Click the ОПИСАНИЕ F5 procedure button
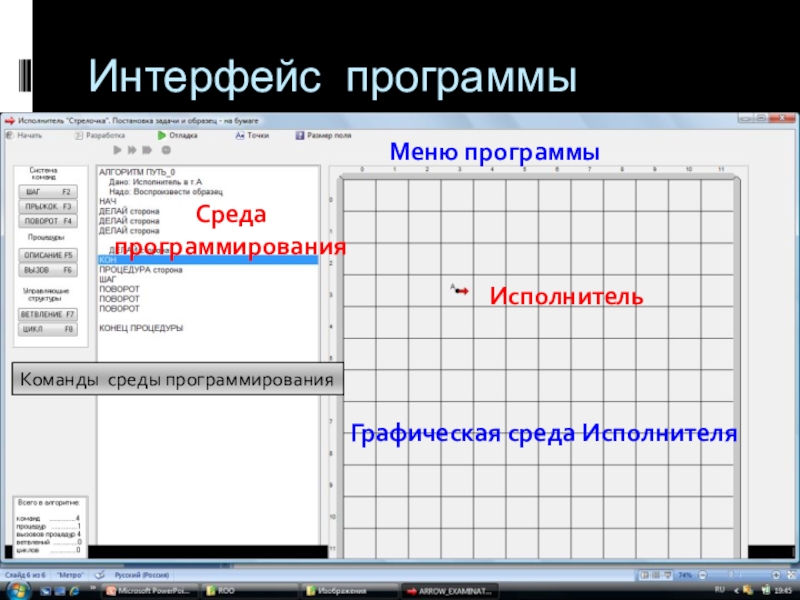 pyautogui.click(x=48, y=255)
